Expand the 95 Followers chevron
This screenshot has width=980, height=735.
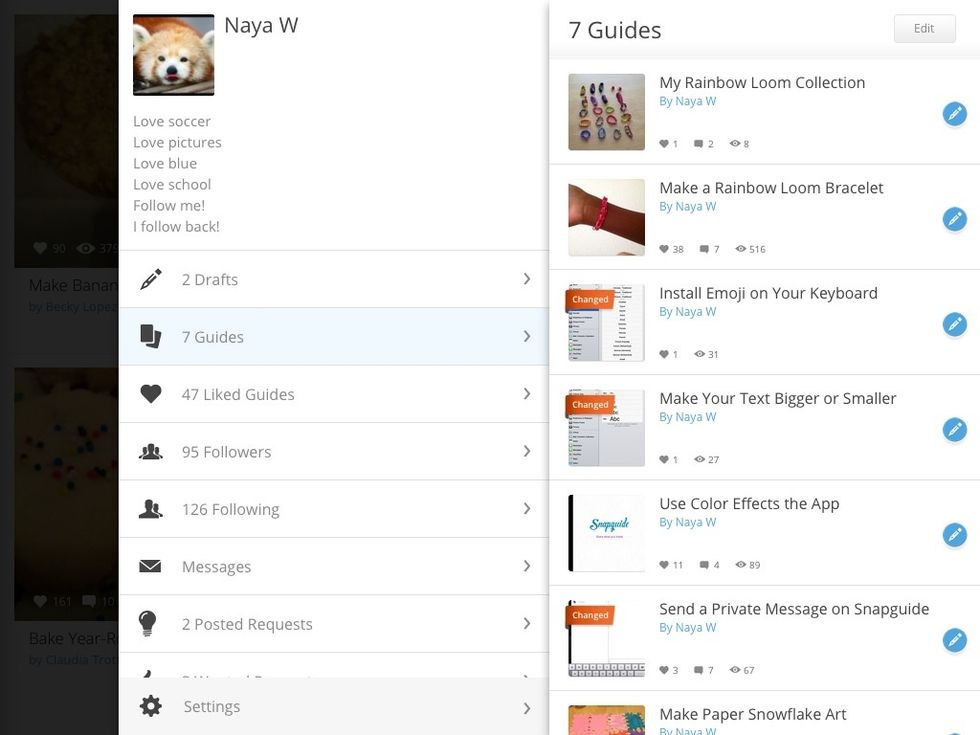coord(527,451)
